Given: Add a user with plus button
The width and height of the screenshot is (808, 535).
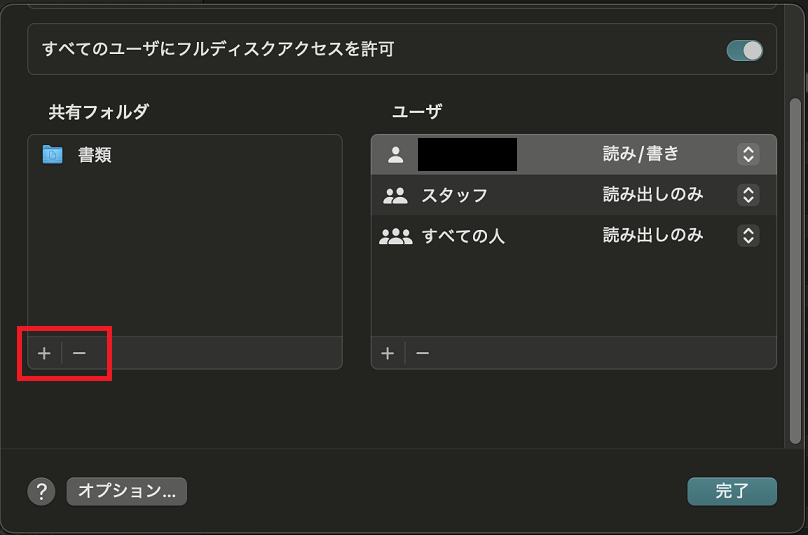Looking at the screenshot, I should click(388, 353).
